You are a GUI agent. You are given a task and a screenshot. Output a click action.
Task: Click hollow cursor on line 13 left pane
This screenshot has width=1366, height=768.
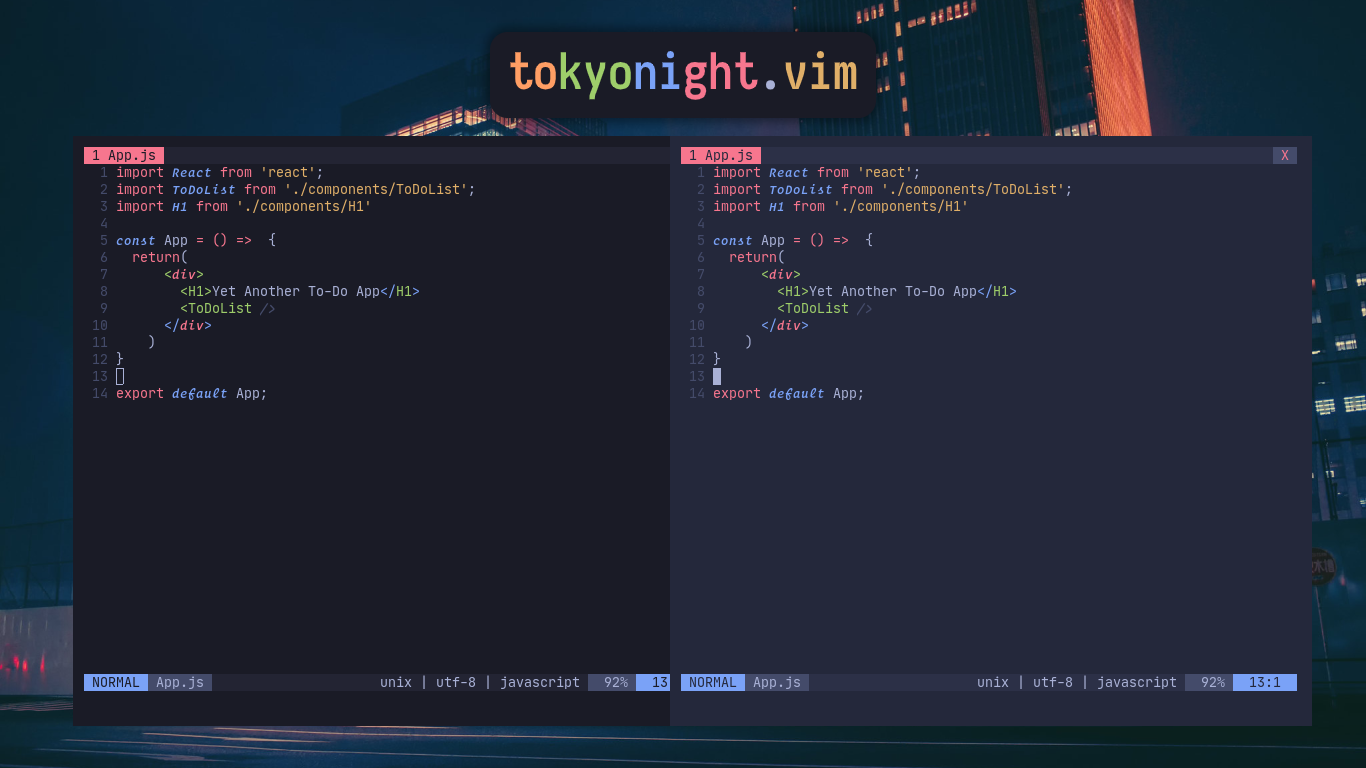click(120, 376)
